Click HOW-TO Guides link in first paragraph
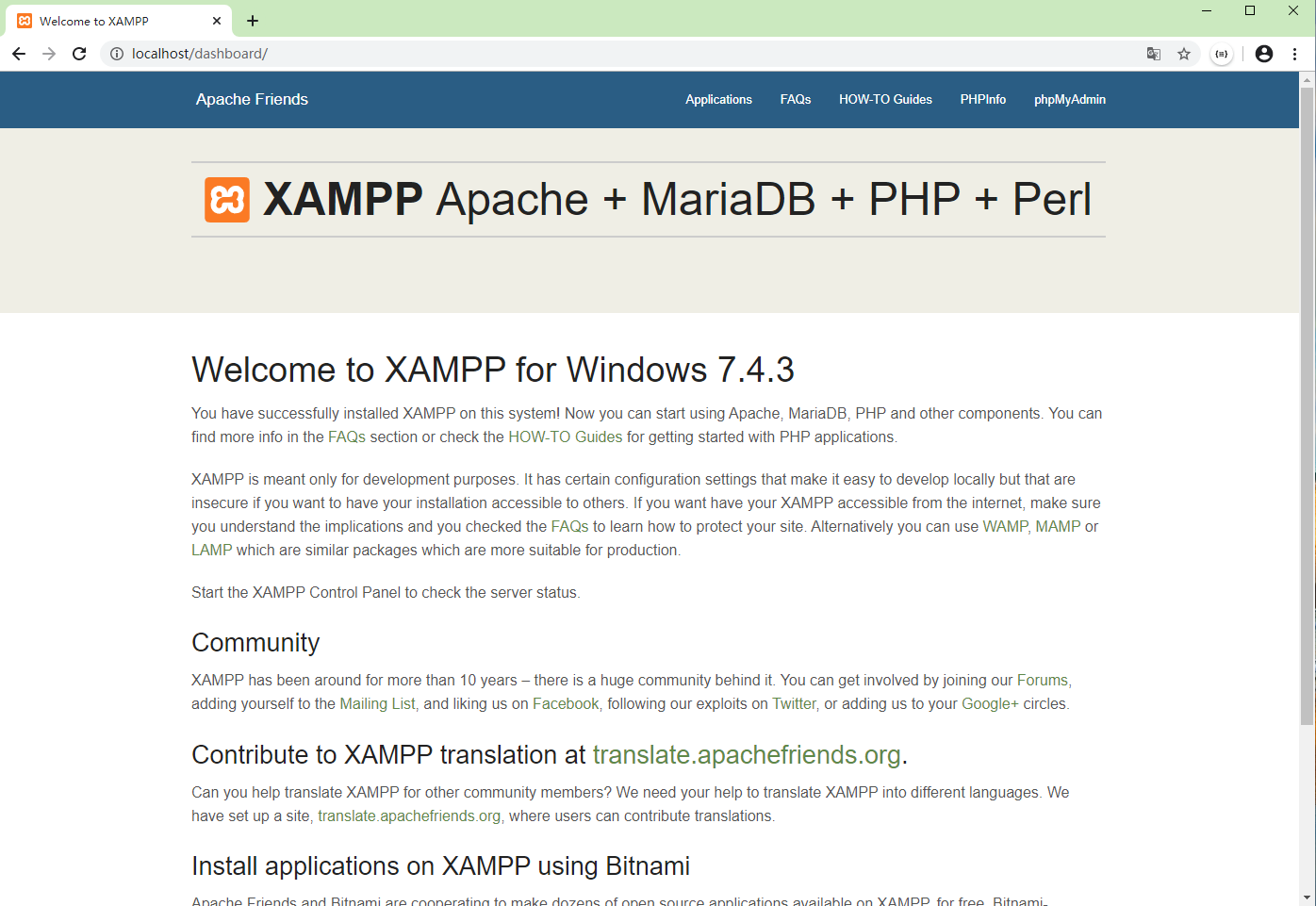1316x906 pixels. pos(566,437)
